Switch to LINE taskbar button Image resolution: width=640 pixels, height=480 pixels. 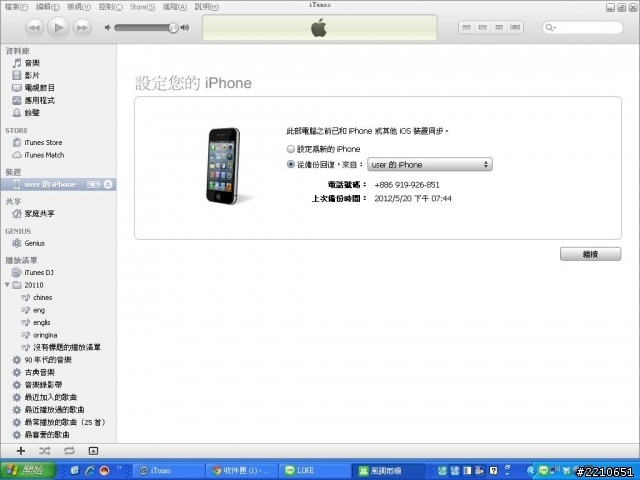(314, 471)
